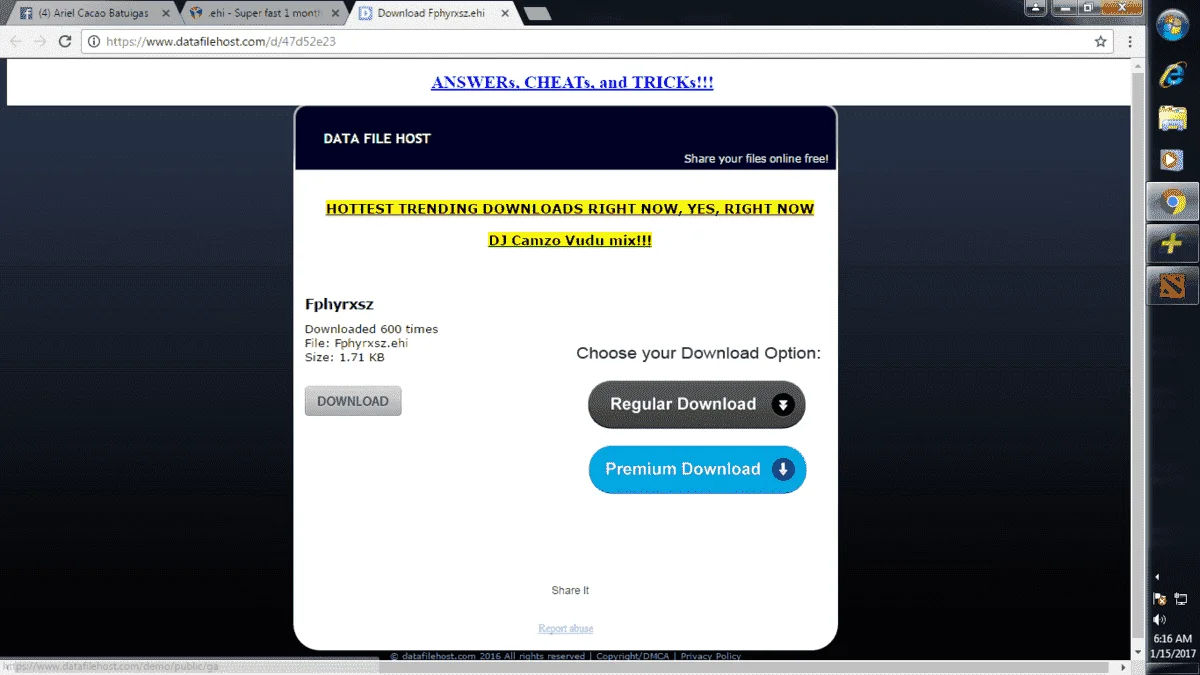This screenshot has width=1200, height=675.
Task: Open the volume speaker icon in tray
Action: (x=1159, y=619)
